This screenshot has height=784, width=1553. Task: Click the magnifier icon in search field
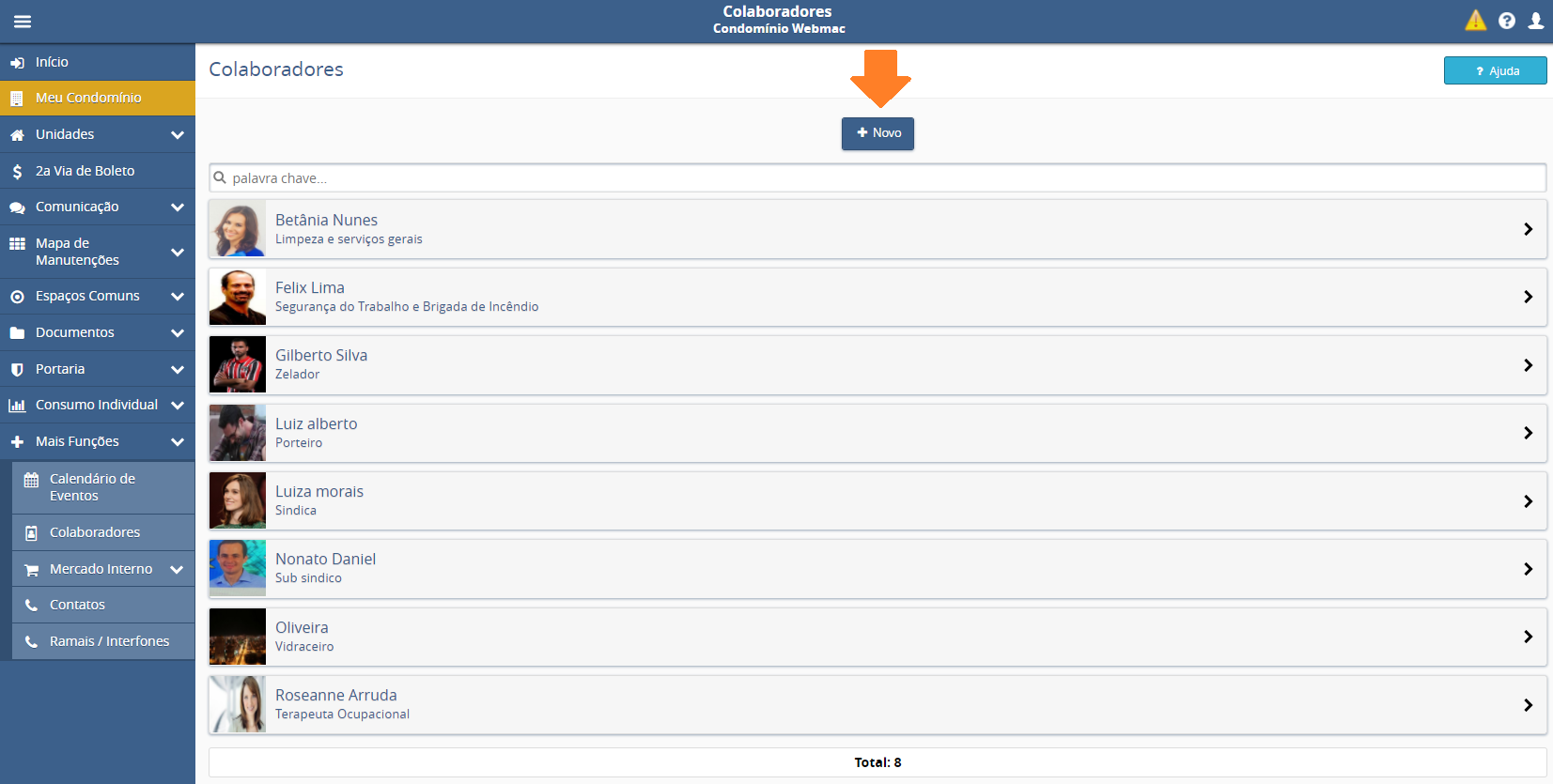click(220, 177)
